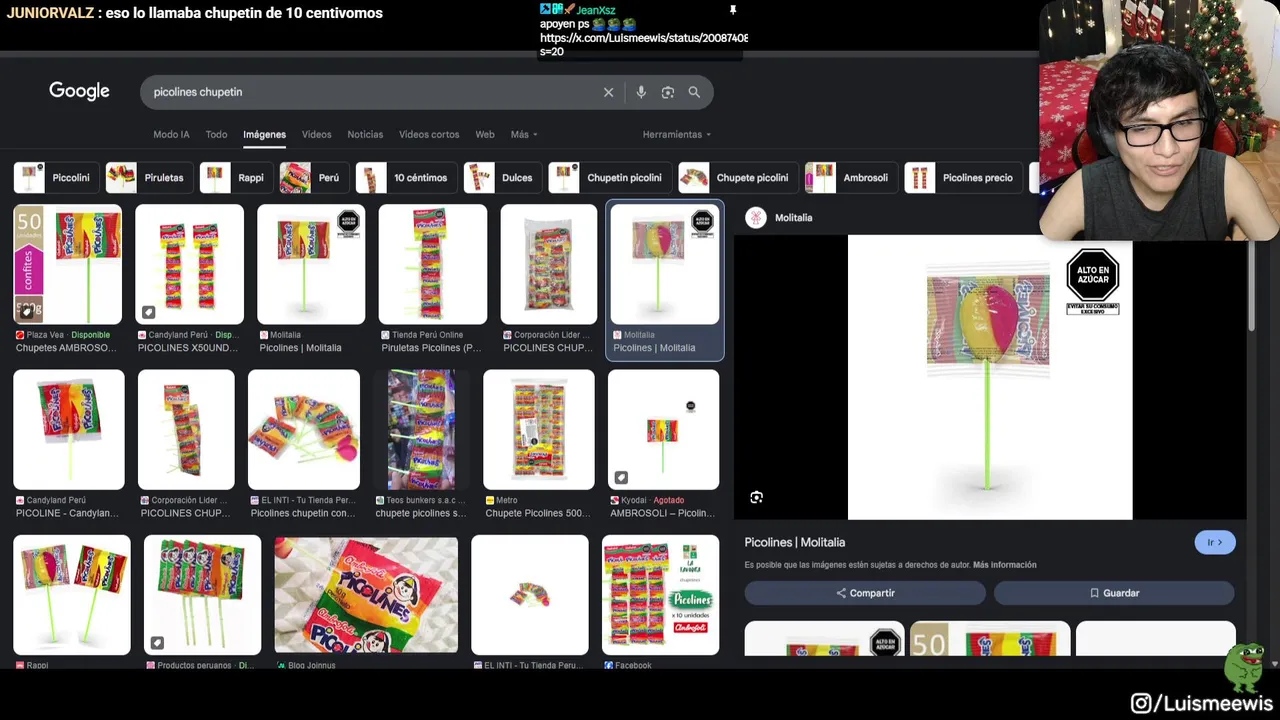Select the Ambrosoli filter chip
The height and width of the screenshot is (720, 1280).
click(x=850, y=178)
